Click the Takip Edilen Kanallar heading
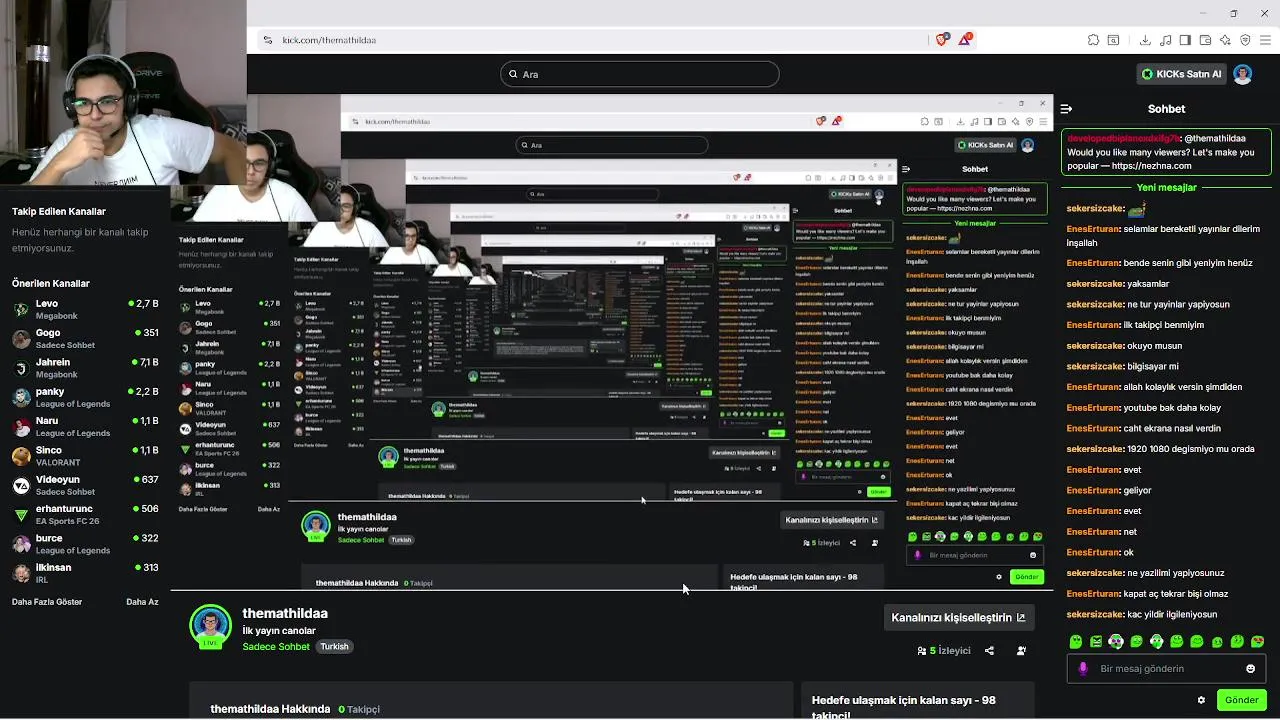Viewport: 1280px width, 720px height. (x=59, y=212)
